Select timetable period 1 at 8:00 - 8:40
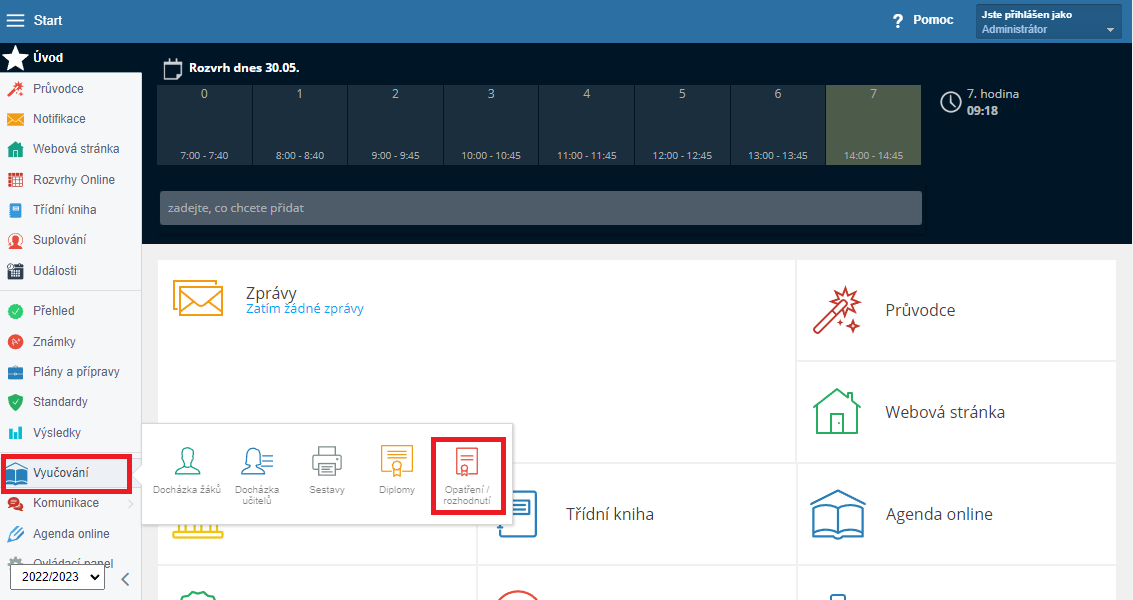The width and height of the screenshot is (1133, 600). pyautogui.click(x=300, y=125)
